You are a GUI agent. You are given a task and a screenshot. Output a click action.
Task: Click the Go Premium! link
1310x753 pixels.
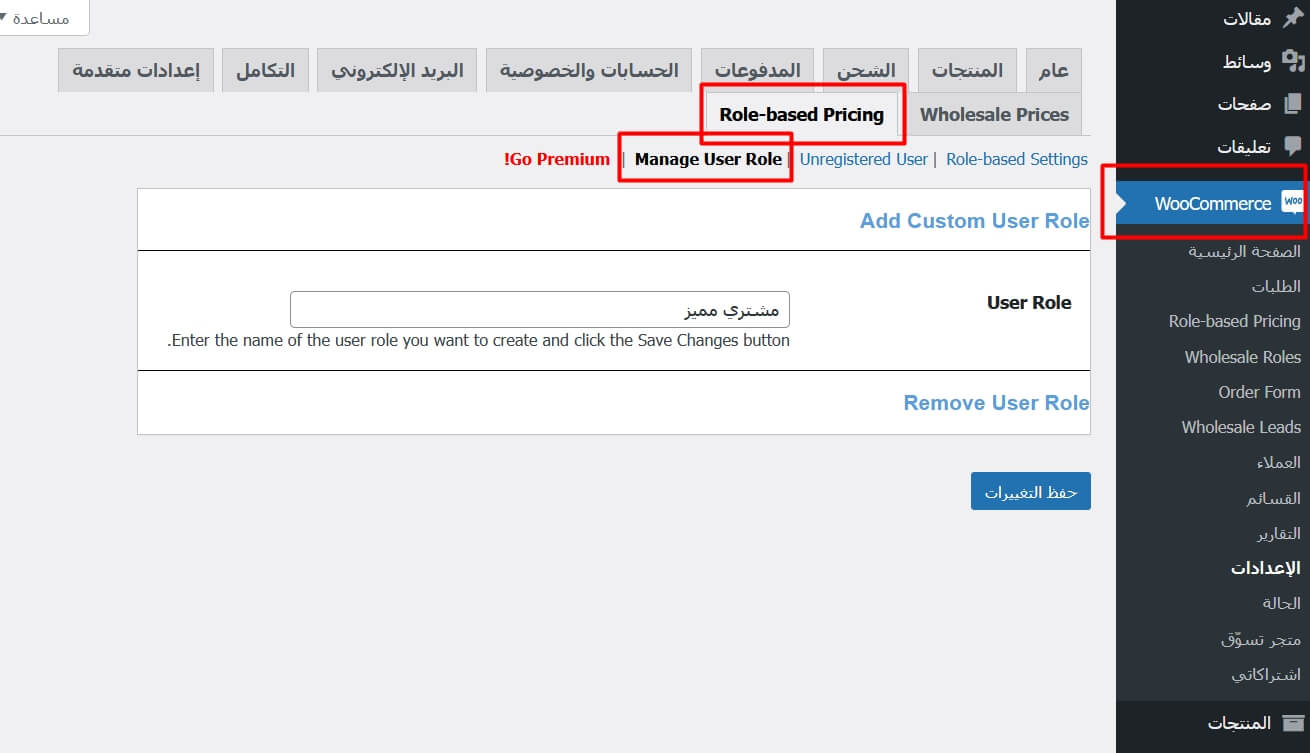(557, 159)
